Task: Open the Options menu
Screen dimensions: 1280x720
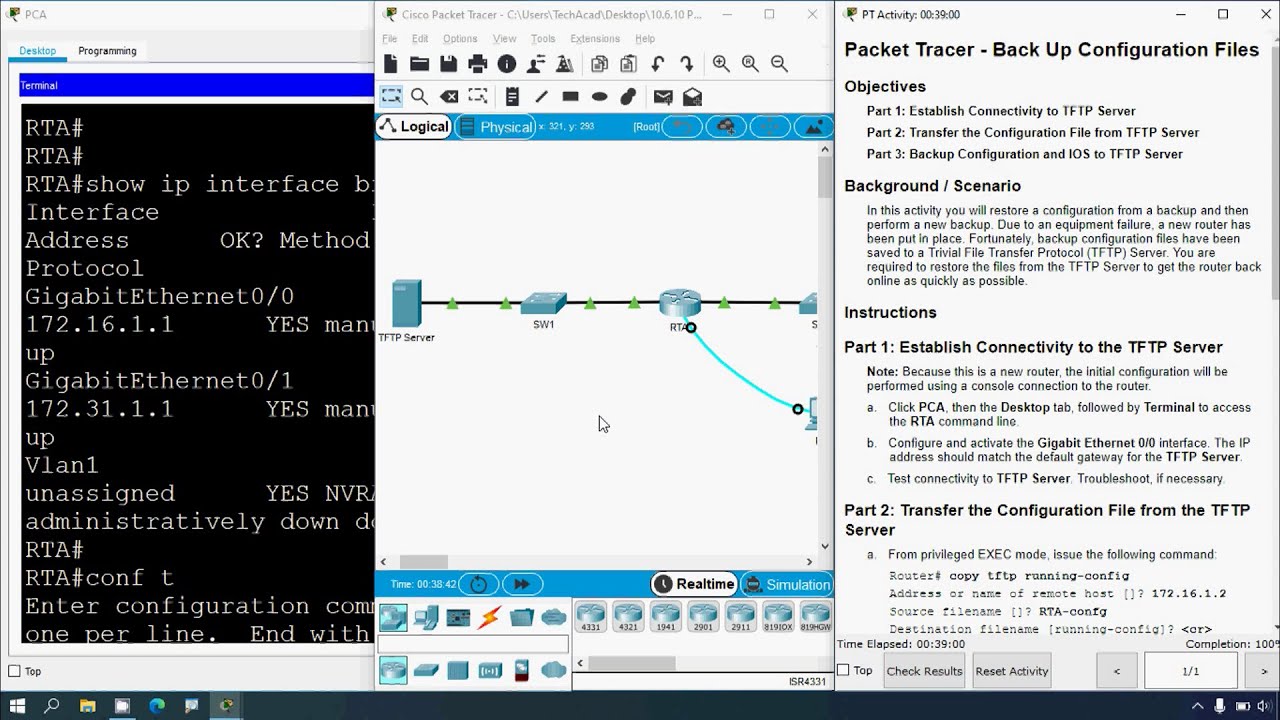Action: [460, 38]
